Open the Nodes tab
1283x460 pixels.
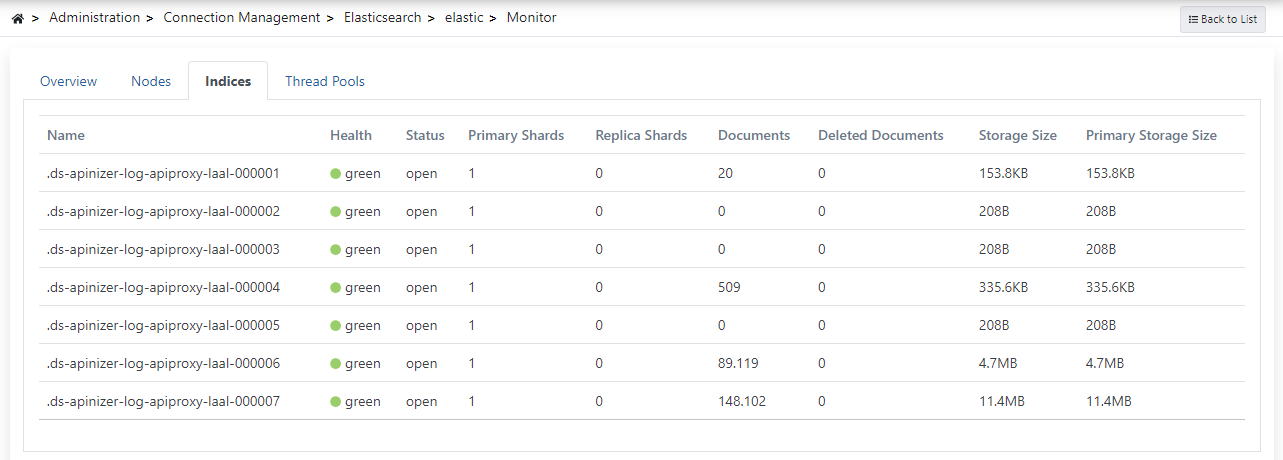(151, 81)
